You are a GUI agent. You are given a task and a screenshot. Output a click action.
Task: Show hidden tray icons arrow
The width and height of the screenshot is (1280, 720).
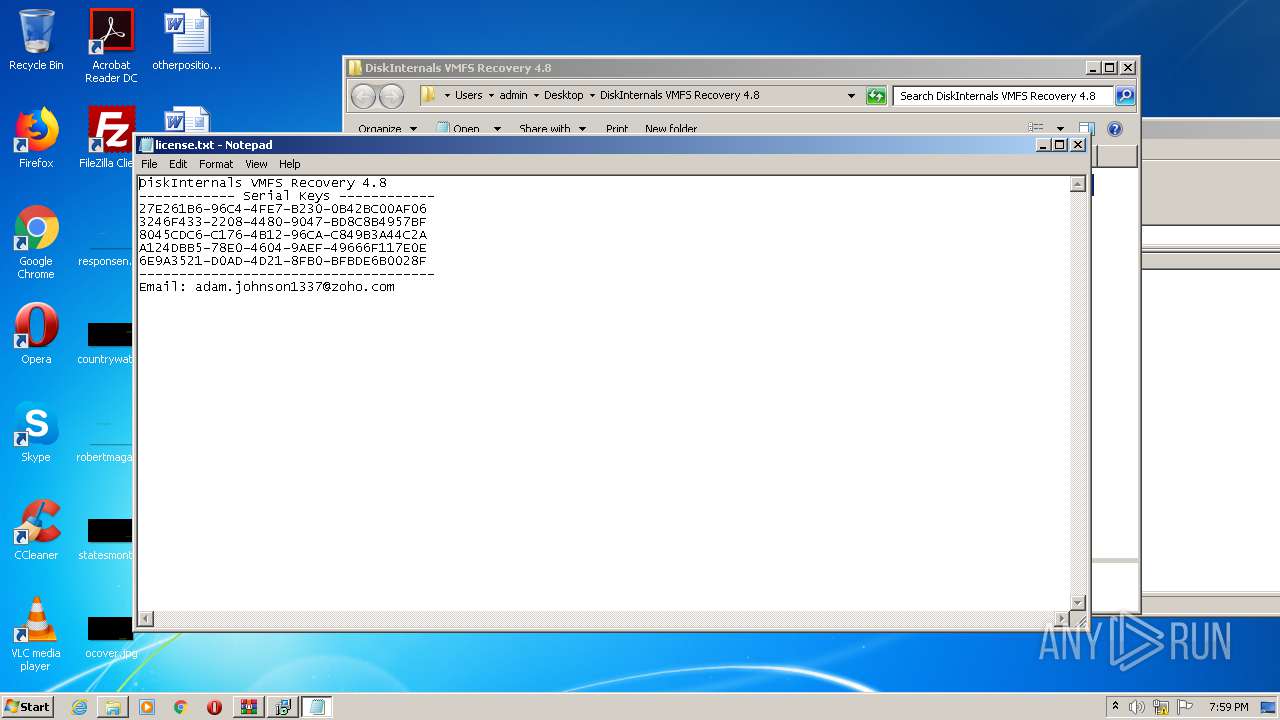pyautogui.click(x=1115, y=707)
